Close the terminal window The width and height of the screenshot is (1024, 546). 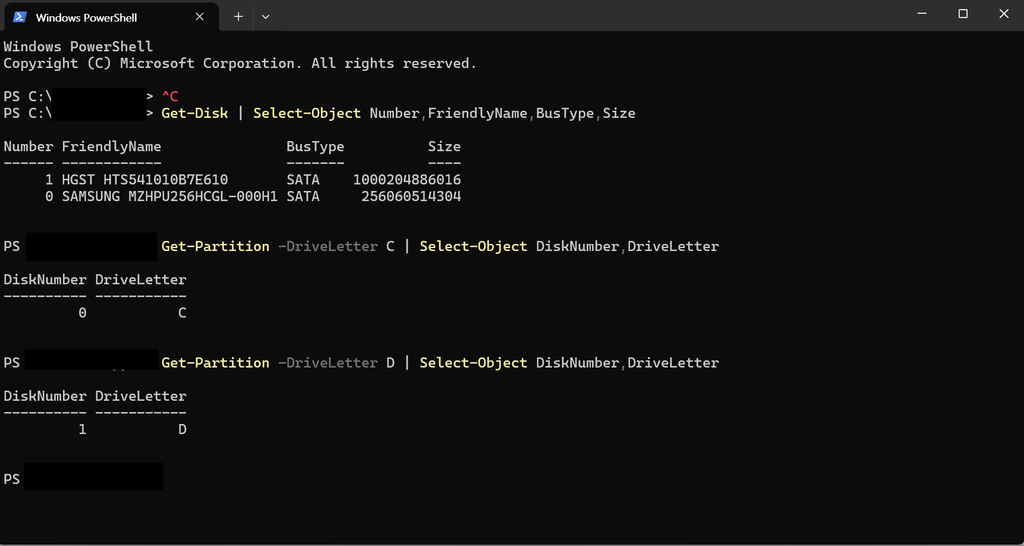(1004, 14)
